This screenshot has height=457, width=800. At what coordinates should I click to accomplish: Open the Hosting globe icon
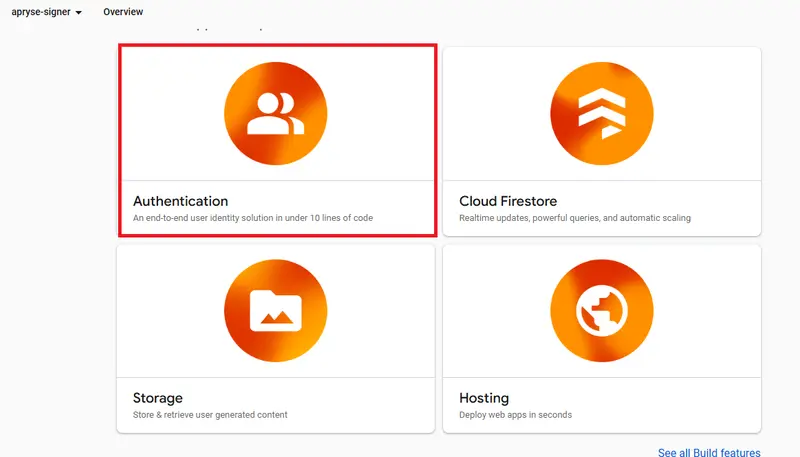(602, 311)
